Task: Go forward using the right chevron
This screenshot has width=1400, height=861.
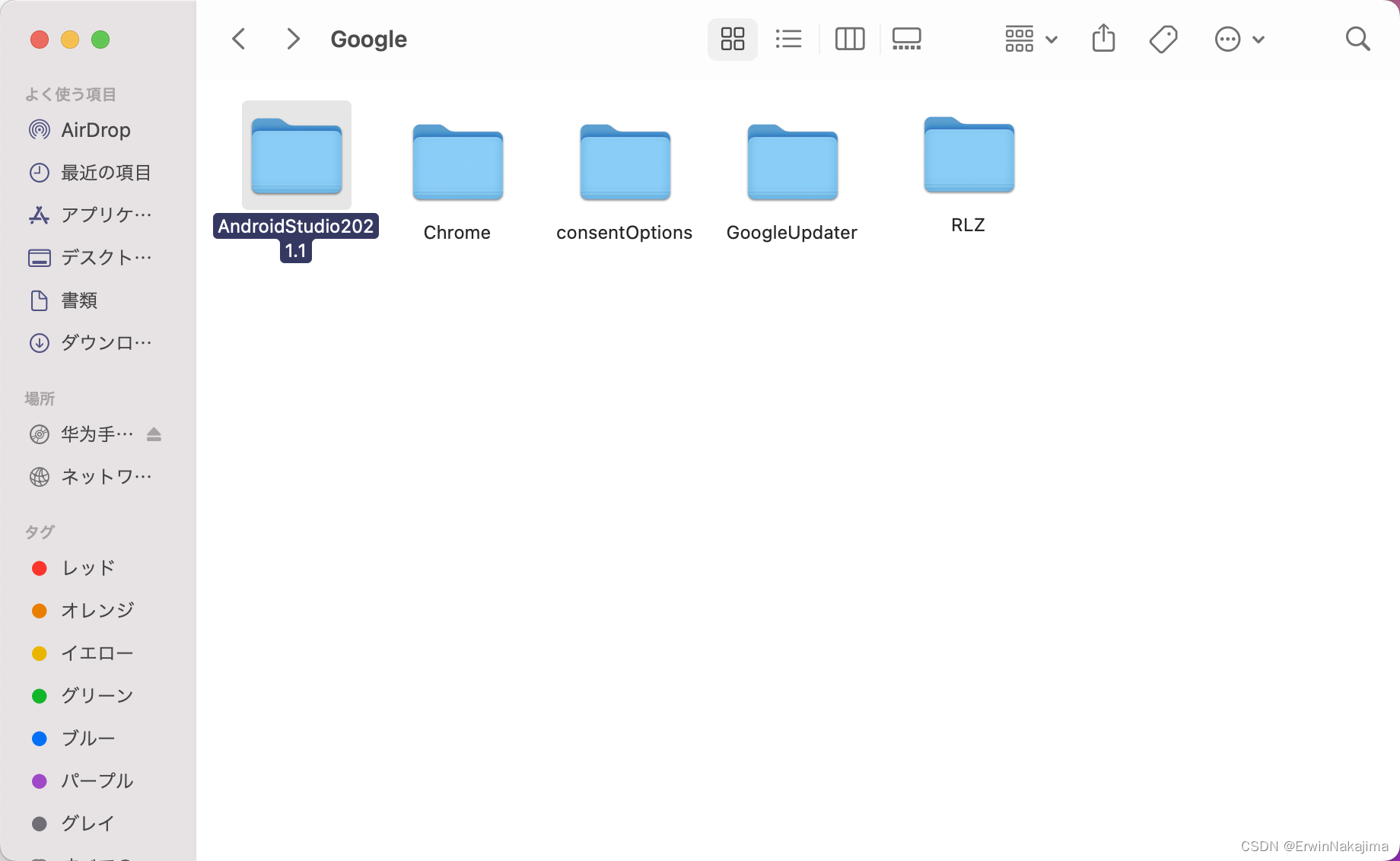Action: (x=293, y=39)
